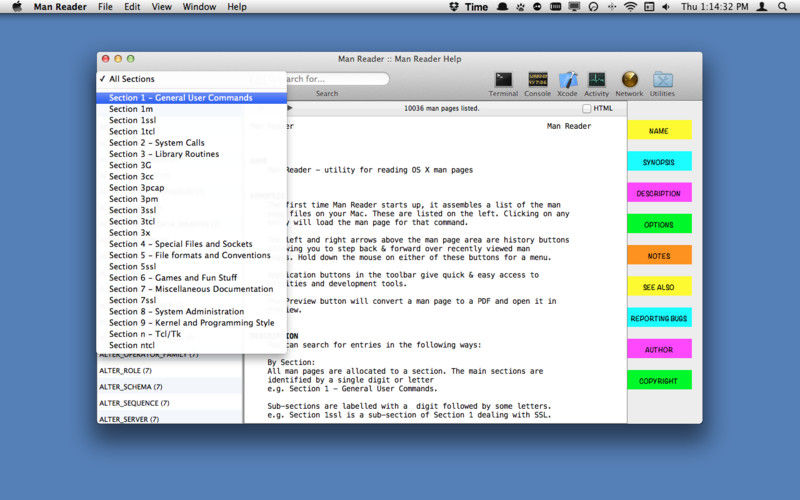Image resolution: width=800 pixels, height=500 pixels.
Task: Choose Section 3 – Library Routines
Action: [191, 154]
